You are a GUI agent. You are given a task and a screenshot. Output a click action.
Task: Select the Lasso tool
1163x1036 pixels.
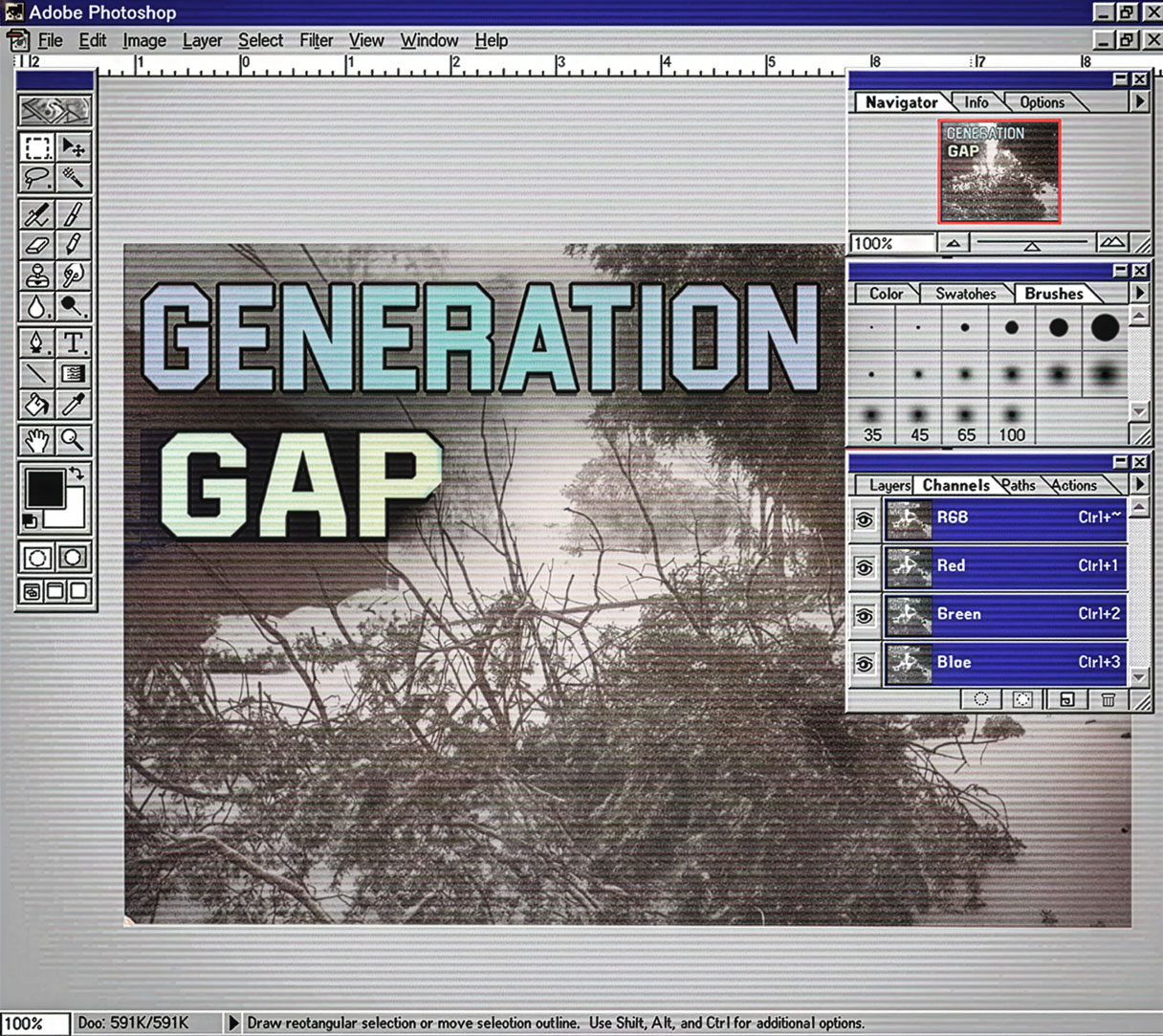coord(37,178)
